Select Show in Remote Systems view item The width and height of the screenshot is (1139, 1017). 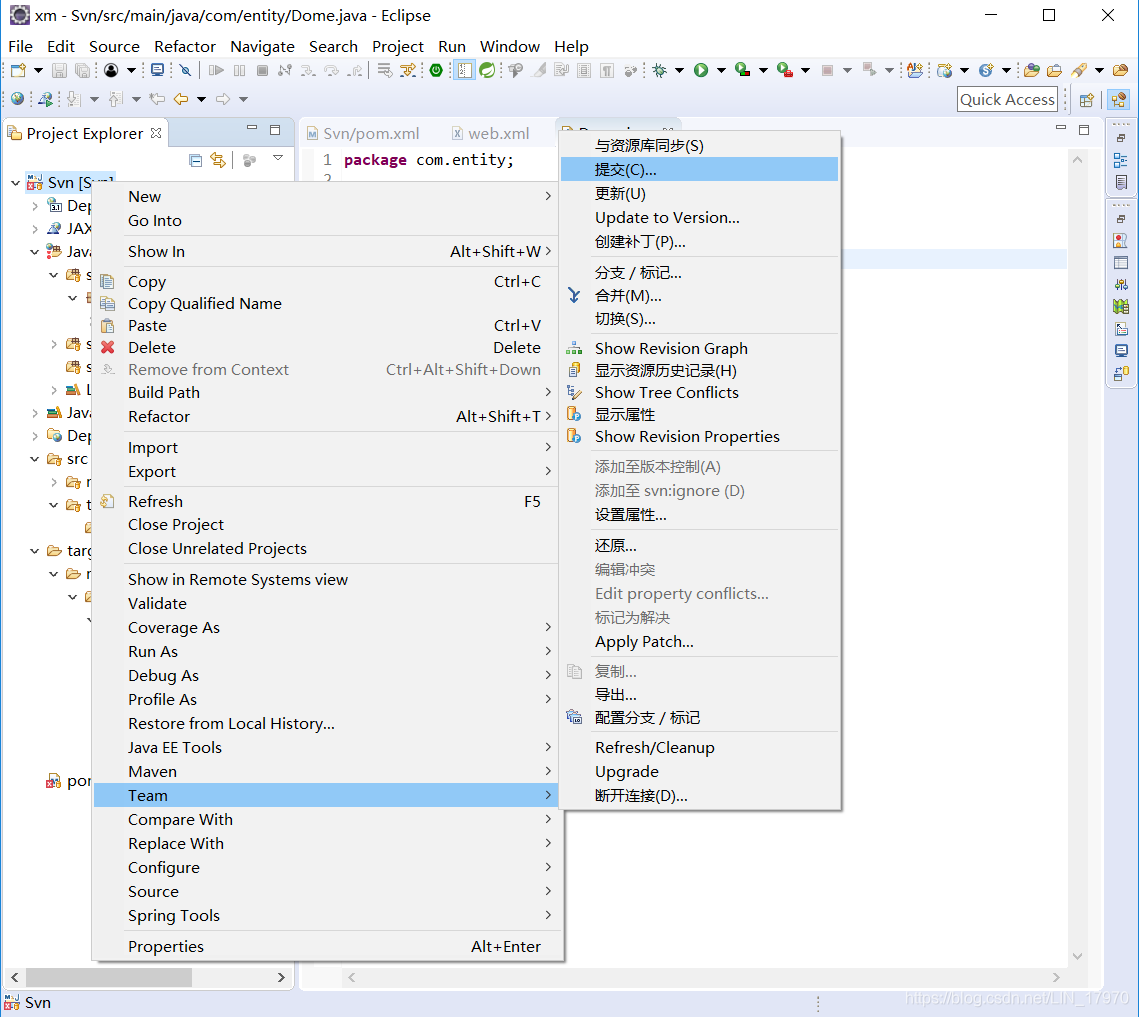point(325,580)
